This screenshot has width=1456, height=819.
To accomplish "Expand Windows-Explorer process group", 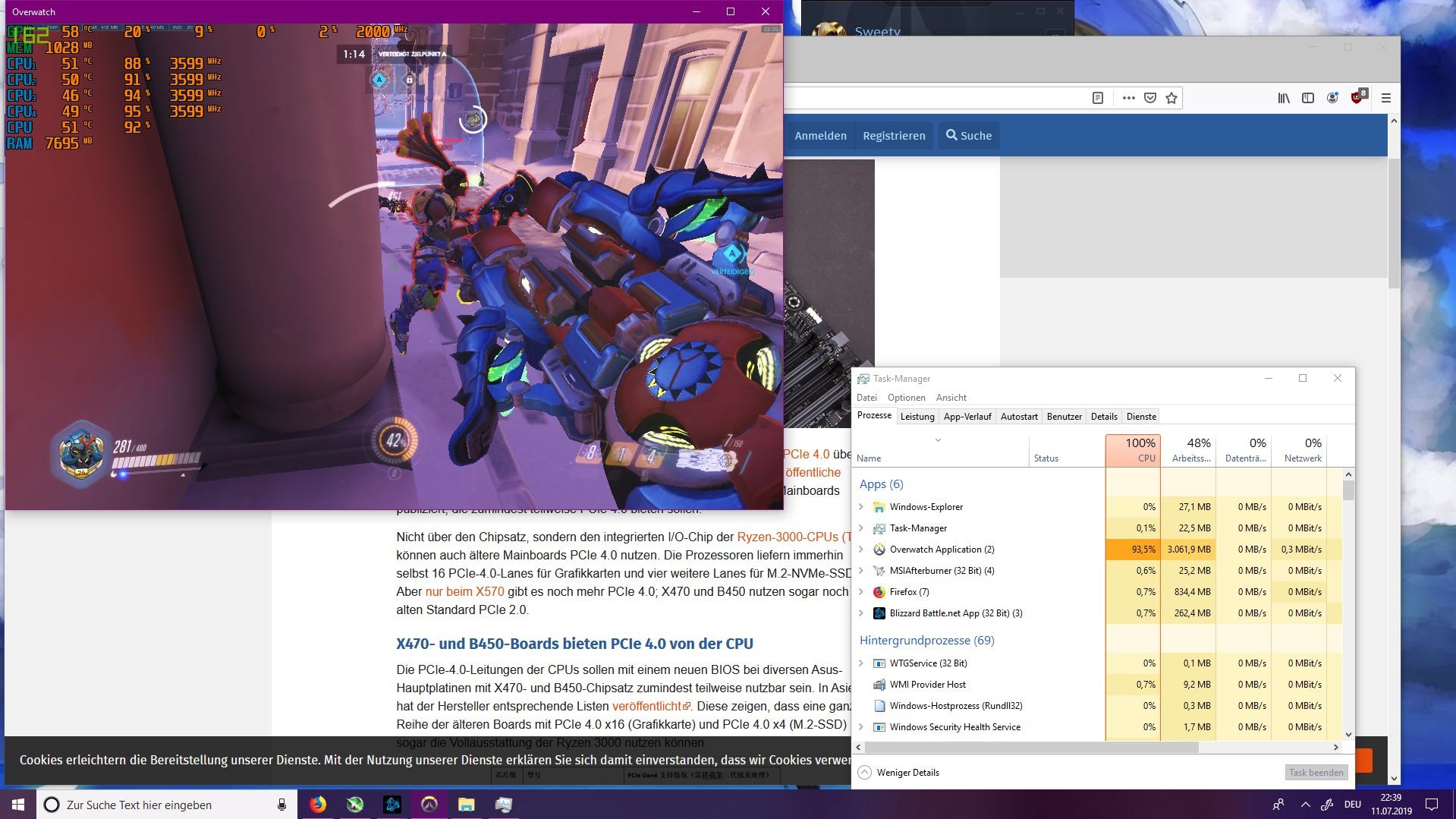I will click(x=861, y=507).
